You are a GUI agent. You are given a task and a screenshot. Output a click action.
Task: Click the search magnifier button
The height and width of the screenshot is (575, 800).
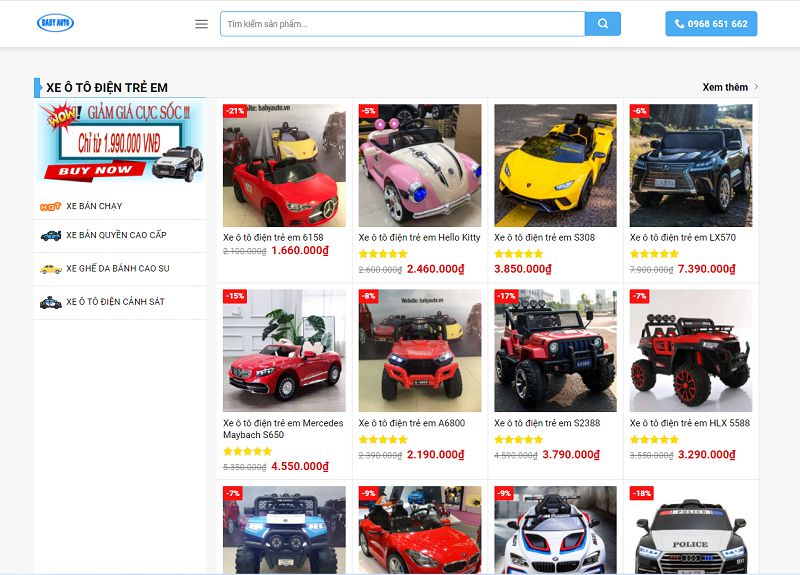pos(603,23)
